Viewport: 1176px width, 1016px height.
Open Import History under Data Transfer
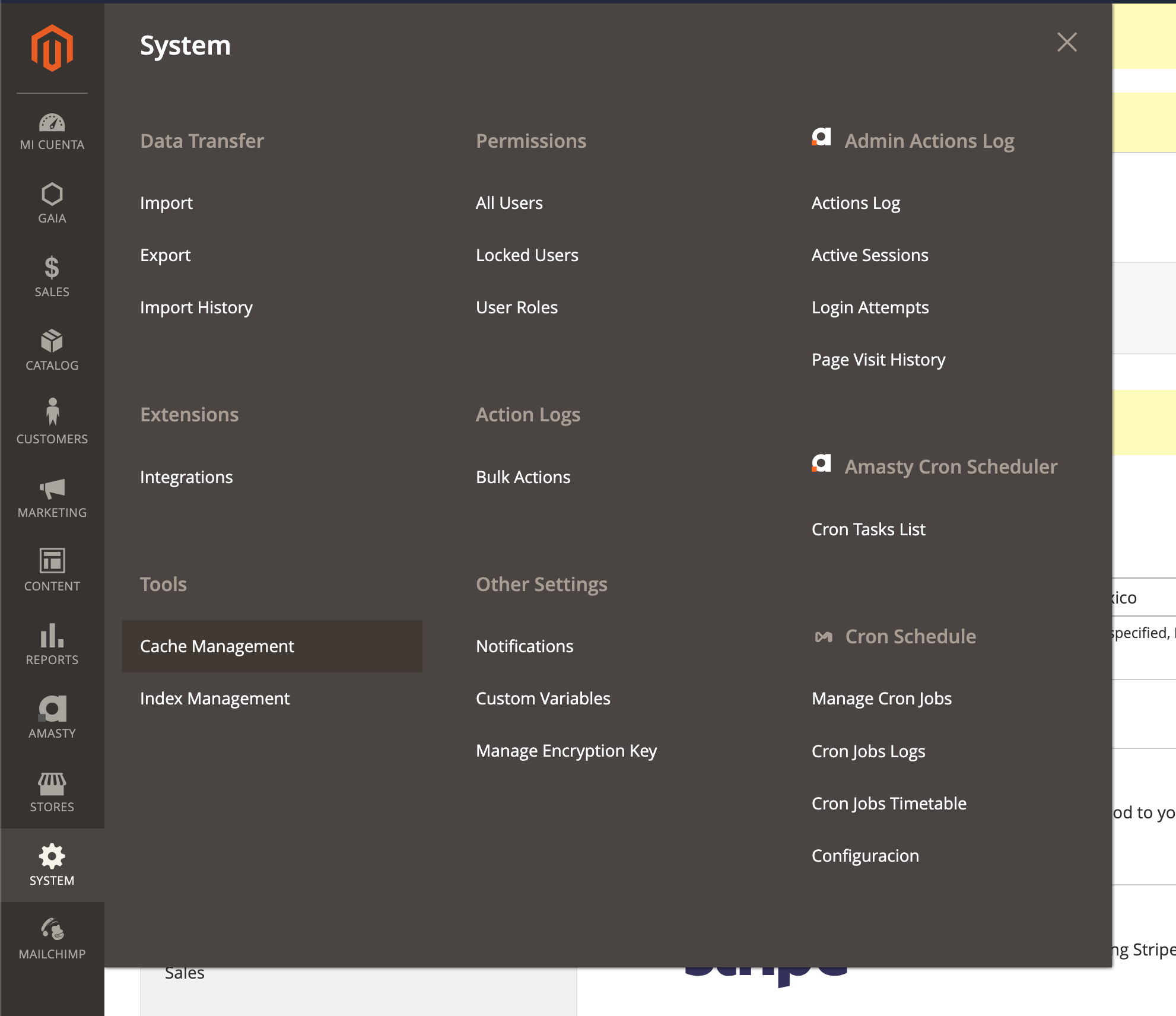(196, 307)
